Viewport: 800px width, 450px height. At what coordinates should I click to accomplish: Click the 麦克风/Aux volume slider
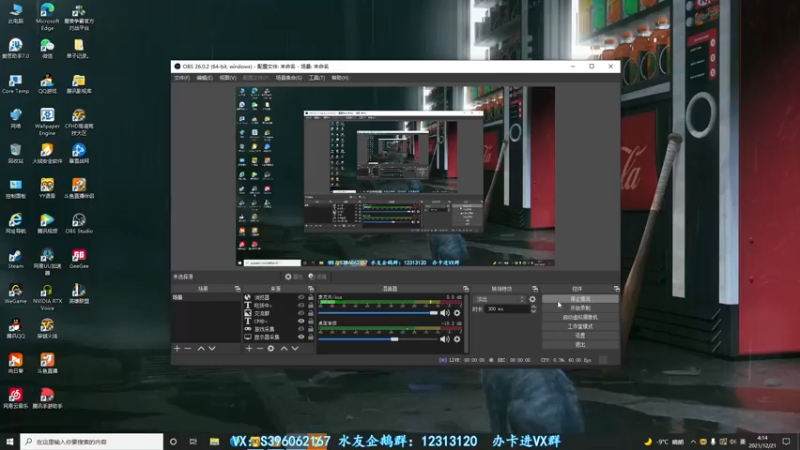point(378,313)
